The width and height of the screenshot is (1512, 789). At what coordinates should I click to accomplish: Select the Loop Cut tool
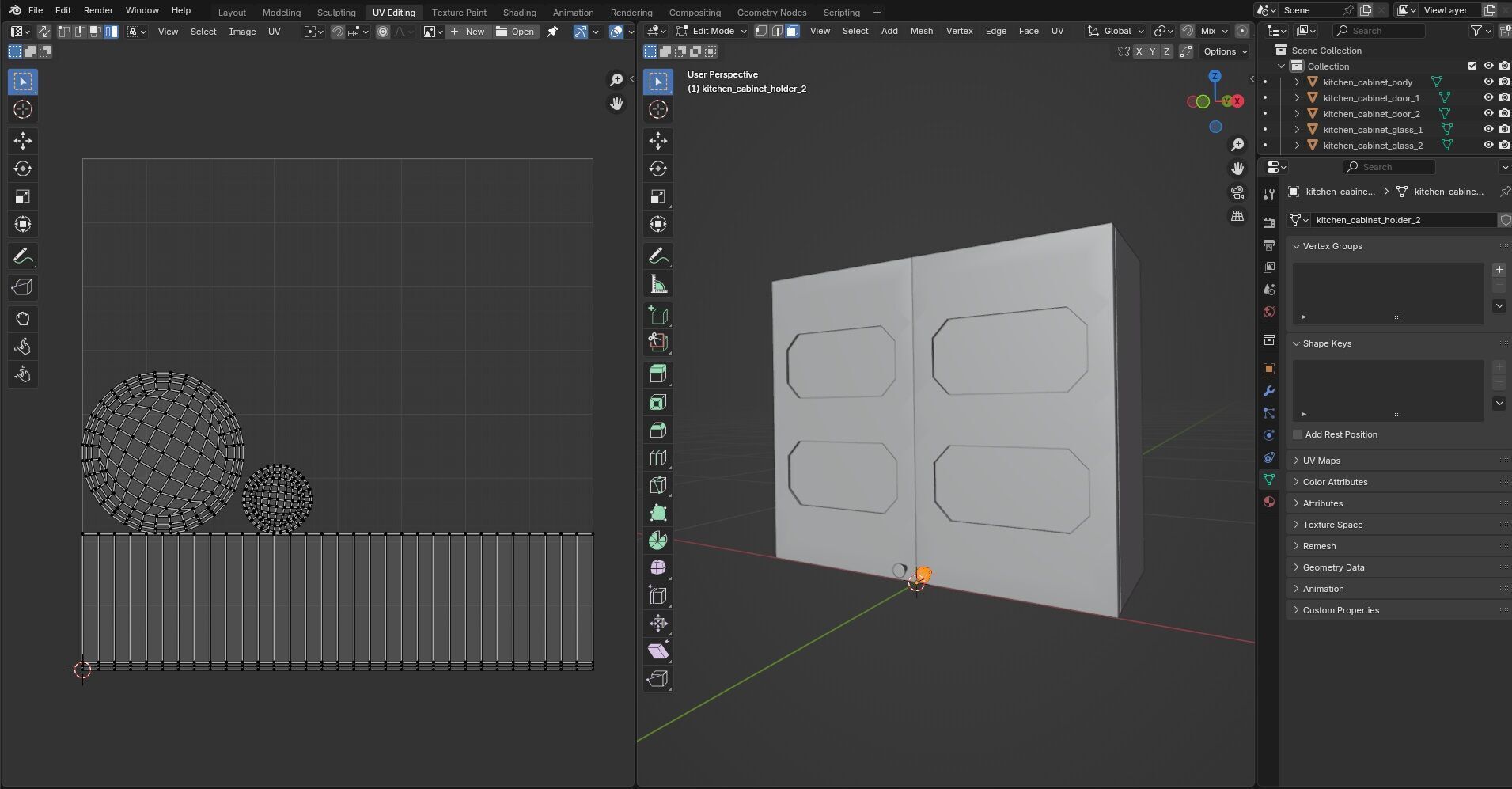tap(658, 457)
